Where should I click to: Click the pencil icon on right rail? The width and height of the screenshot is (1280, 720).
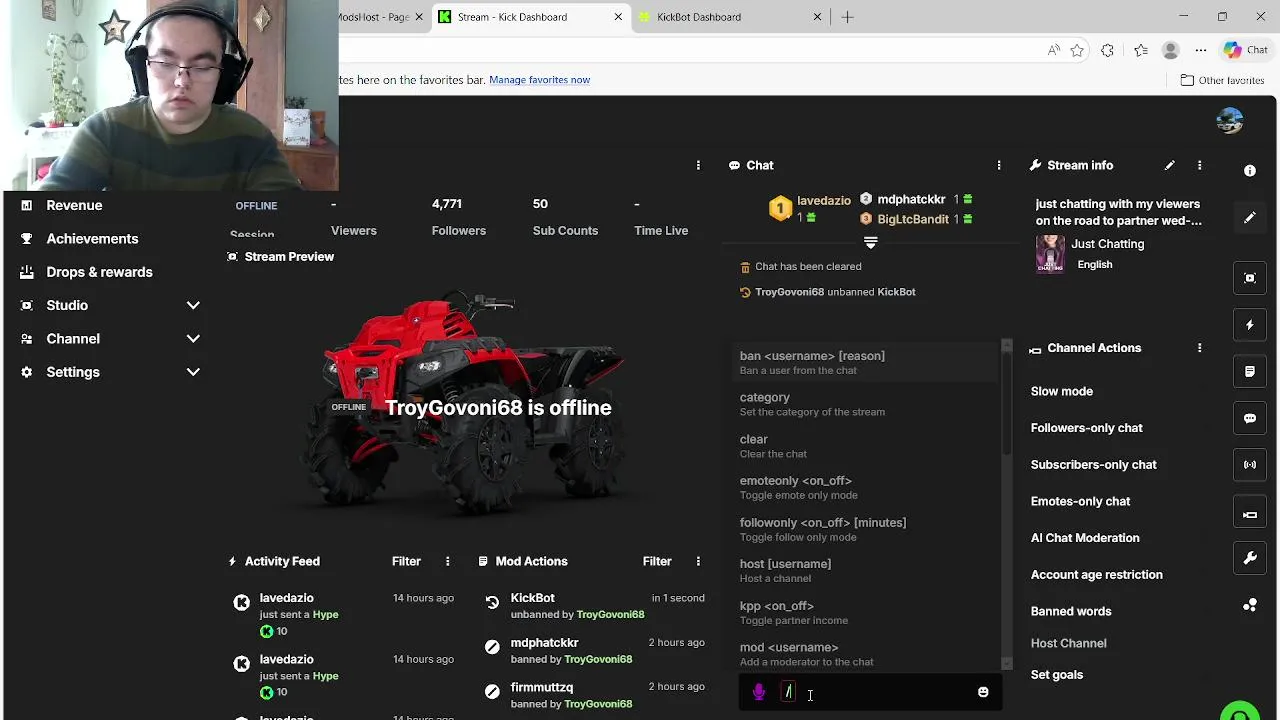click(1249, 218)
